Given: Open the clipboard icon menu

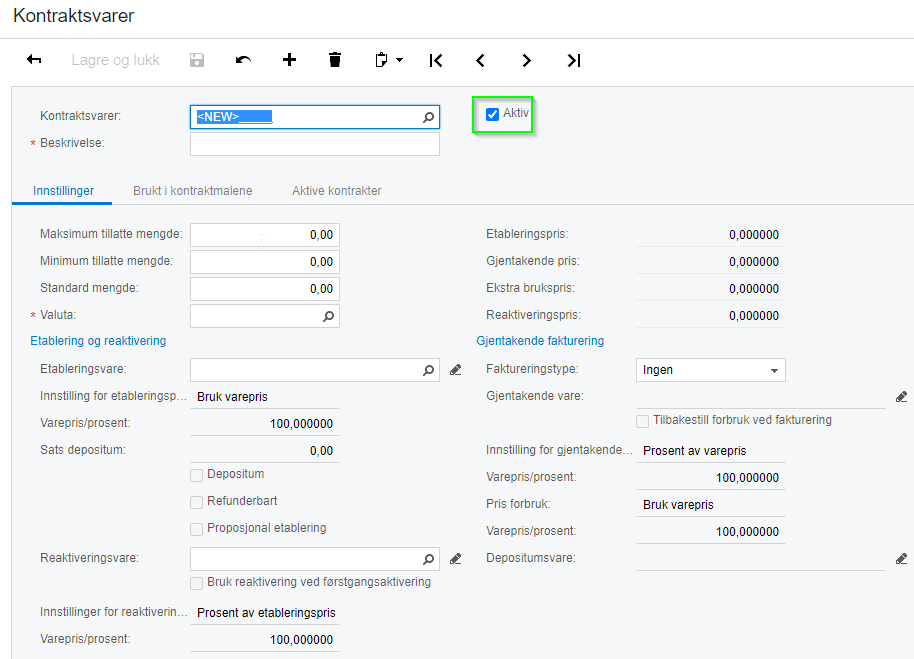Looking at the screenshot, I should coord(381,60).
